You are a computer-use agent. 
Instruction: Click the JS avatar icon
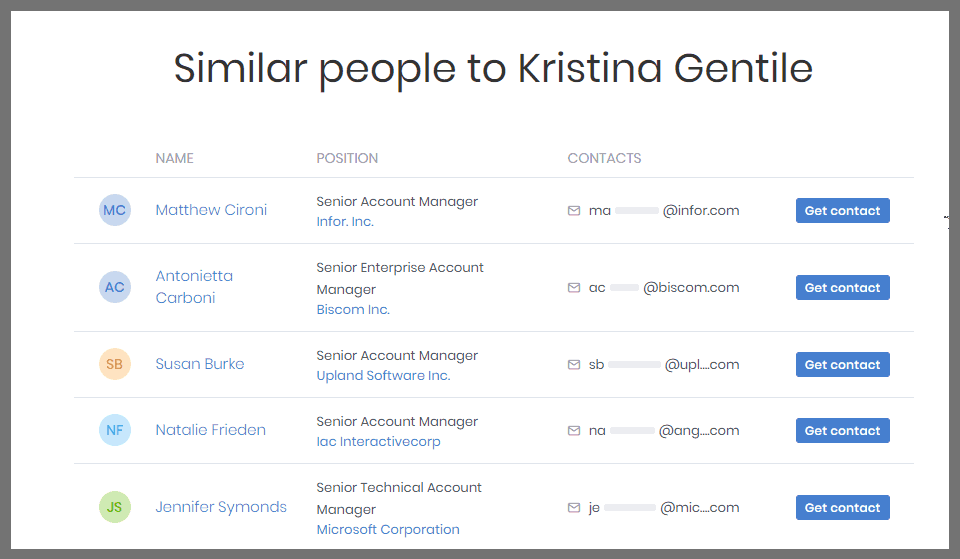(x=115, y=507)
